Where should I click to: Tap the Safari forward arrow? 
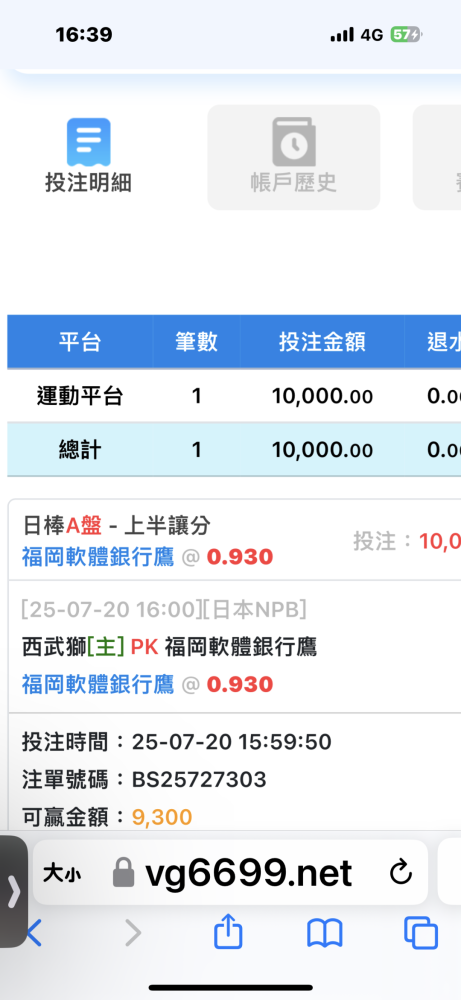(x=133, y=933)
